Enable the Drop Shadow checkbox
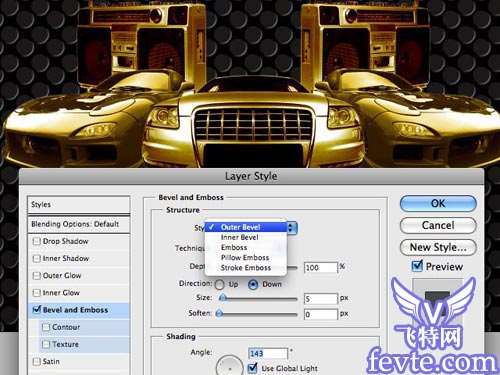Screen dimensions: 500x375 point(37,241)
